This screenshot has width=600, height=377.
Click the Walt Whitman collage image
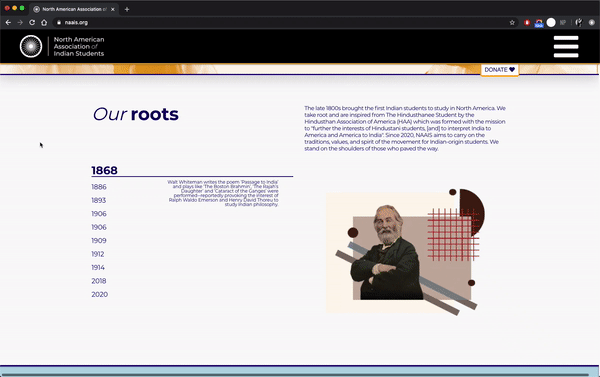(x=406, y=252)
